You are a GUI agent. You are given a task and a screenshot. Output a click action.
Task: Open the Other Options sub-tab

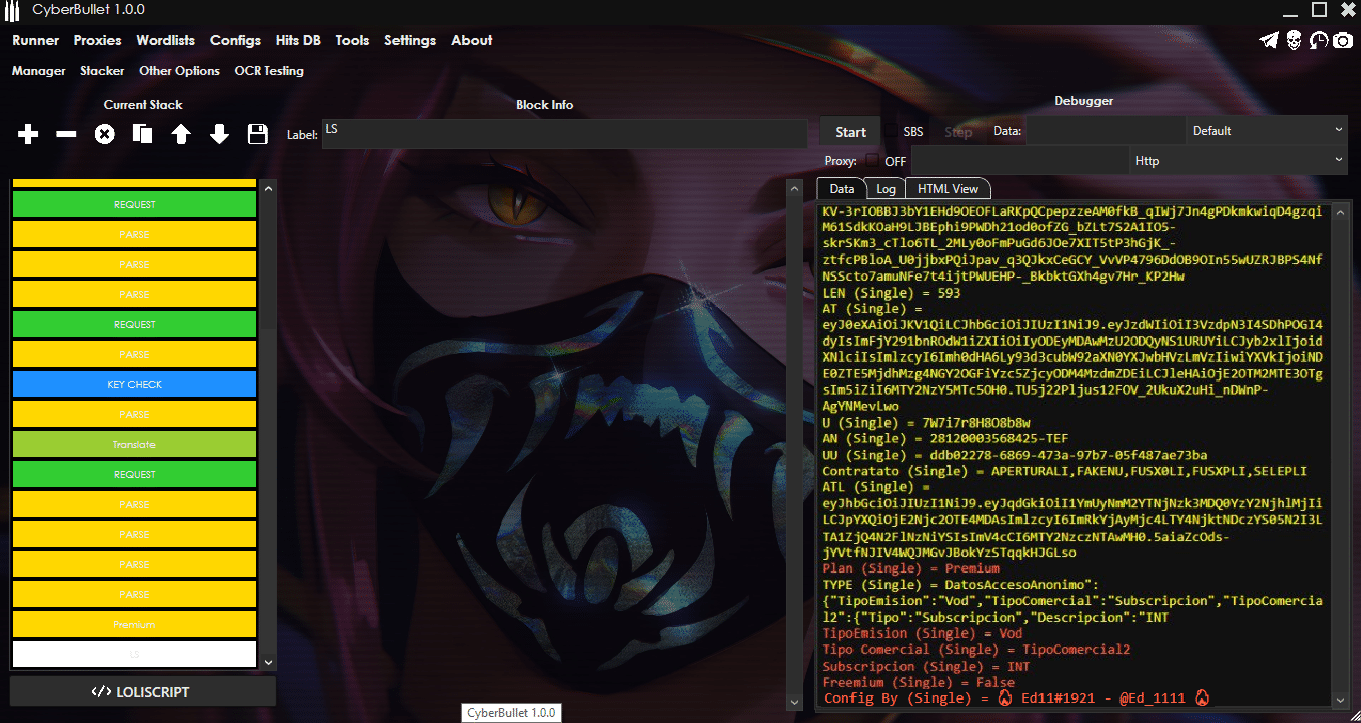(179, 71)
